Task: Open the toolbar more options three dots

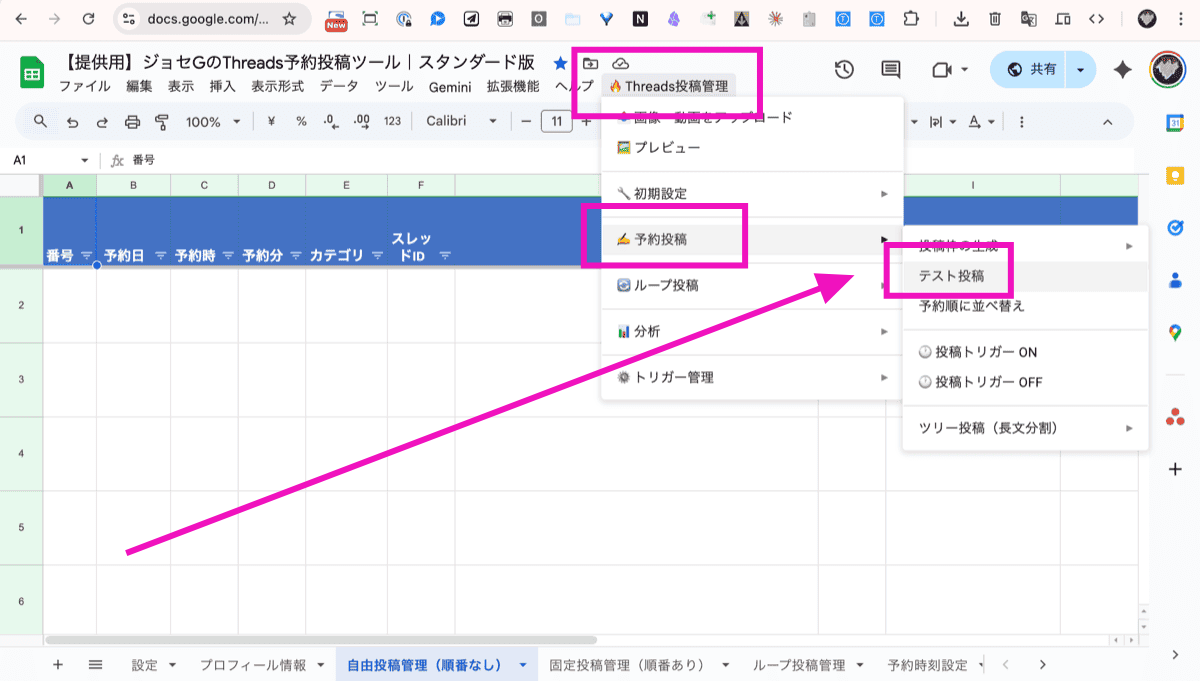Action: [x=1021, y=122]
